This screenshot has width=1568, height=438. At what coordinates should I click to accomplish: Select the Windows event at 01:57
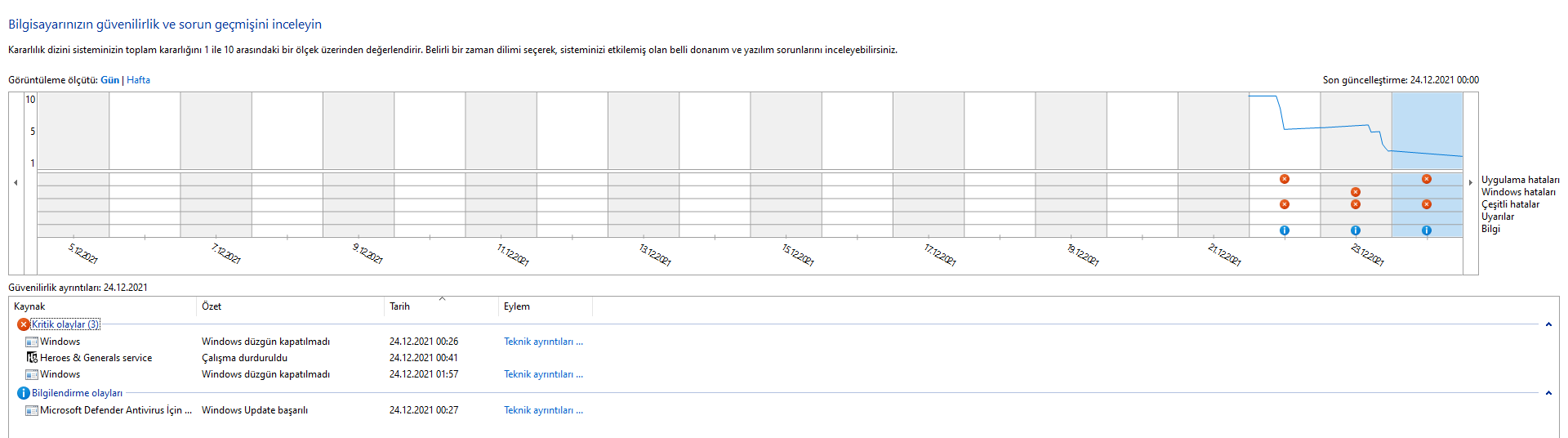pyautogui.click(x=60, y=374)
